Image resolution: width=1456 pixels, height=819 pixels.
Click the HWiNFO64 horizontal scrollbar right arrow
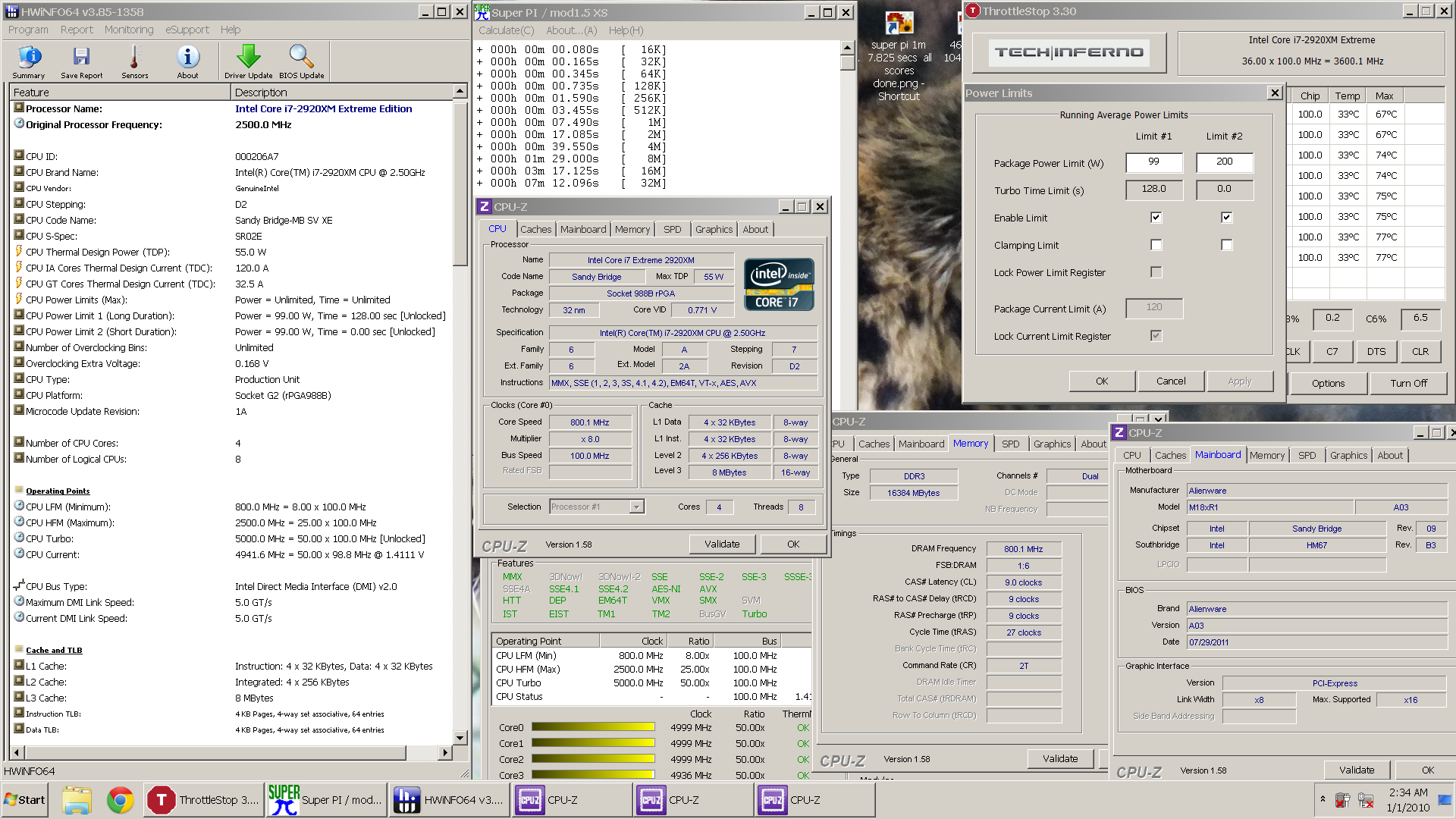tap(445, 753)
